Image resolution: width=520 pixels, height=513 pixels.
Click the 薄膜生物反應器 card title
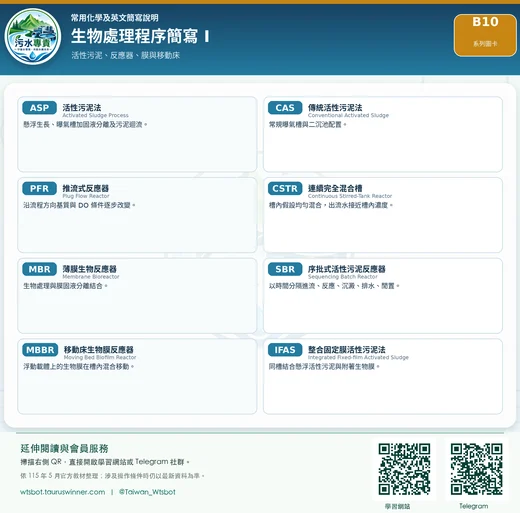(x=89, y=269)
